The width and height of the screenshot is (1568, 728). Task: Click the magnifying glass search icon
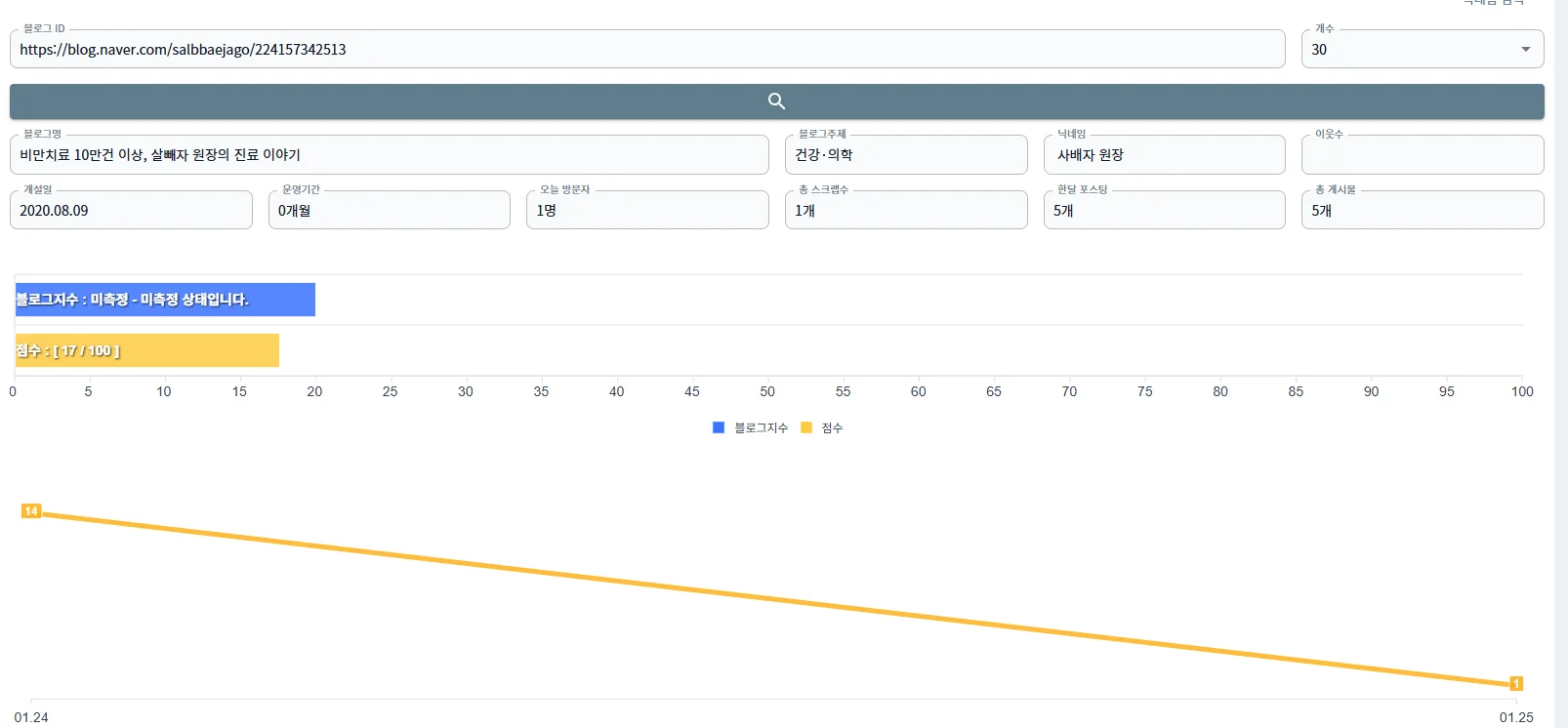[x=776, y=101]
